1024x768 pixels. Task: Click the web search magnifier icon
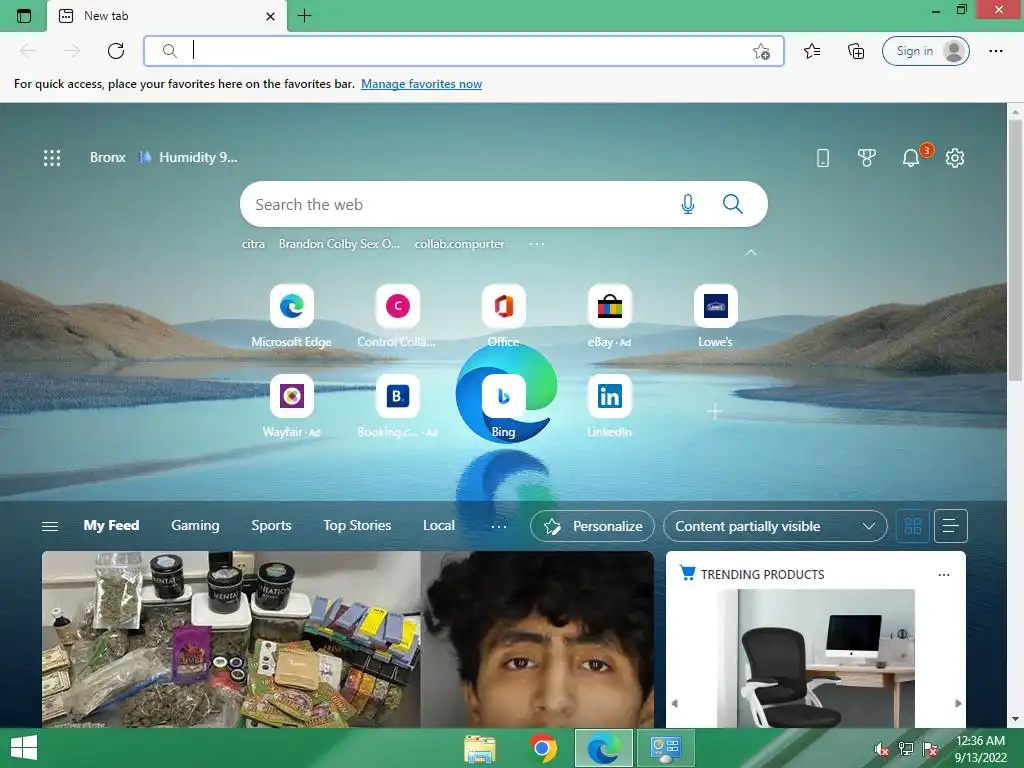(733, 204)
